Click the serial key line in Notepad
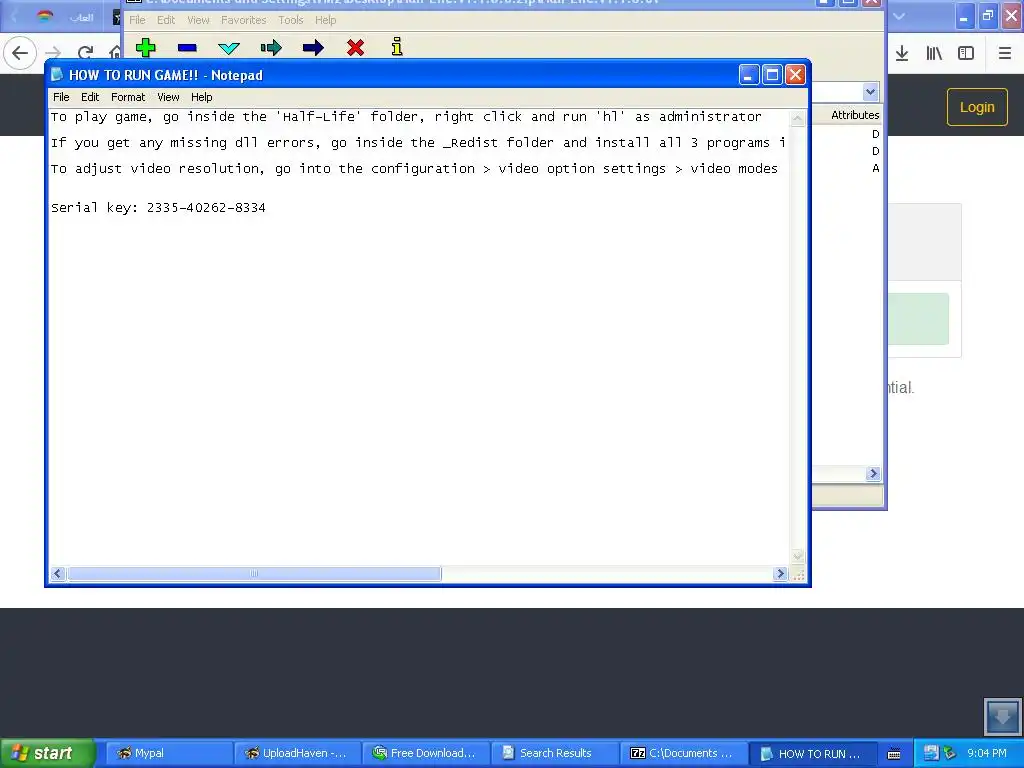 click(158, 208)
